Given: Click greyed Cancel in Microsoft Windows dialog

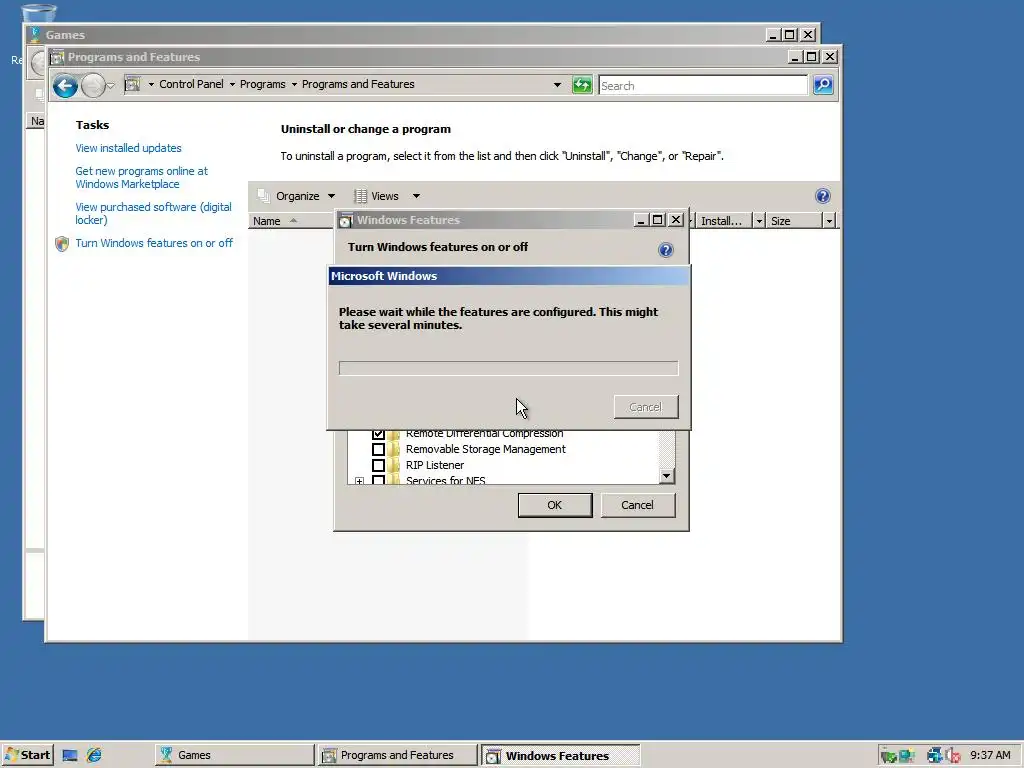Looking at the screenshot, I should pos(646,407).
